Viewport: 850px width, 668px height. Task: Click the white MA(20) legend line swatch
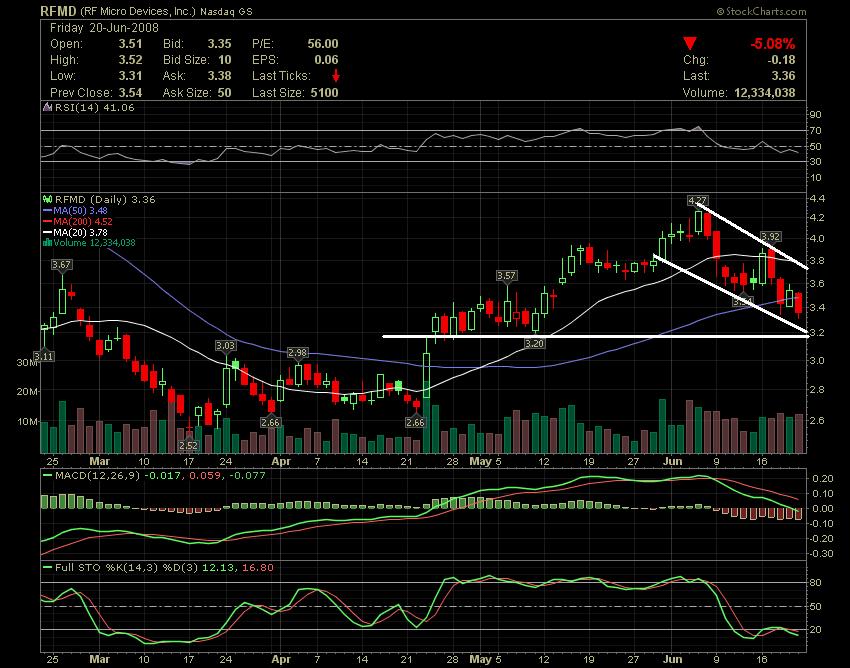[x=48, y=232]
